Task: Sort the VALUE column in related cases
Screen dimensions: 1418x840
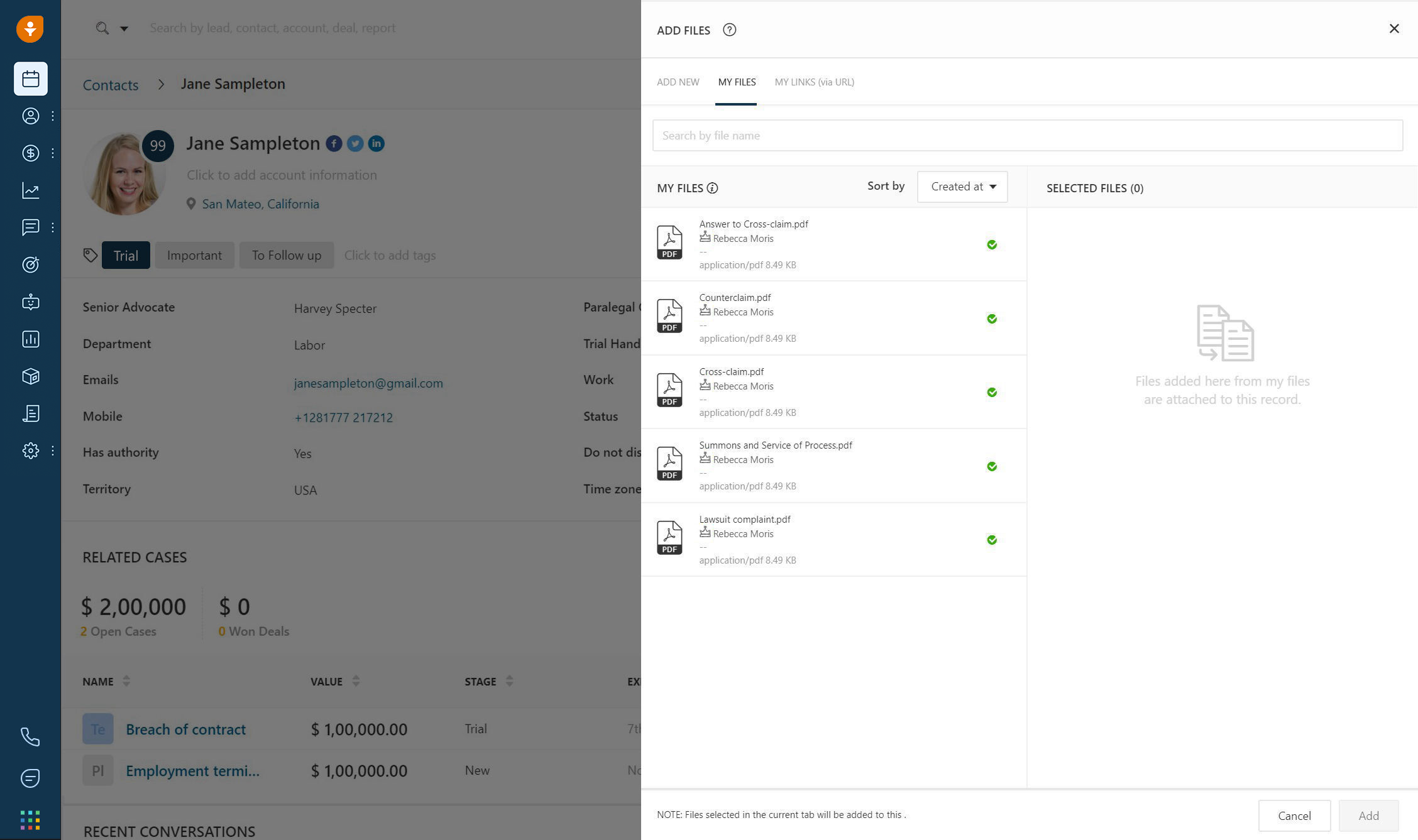Action: click(x=356, y=681)
